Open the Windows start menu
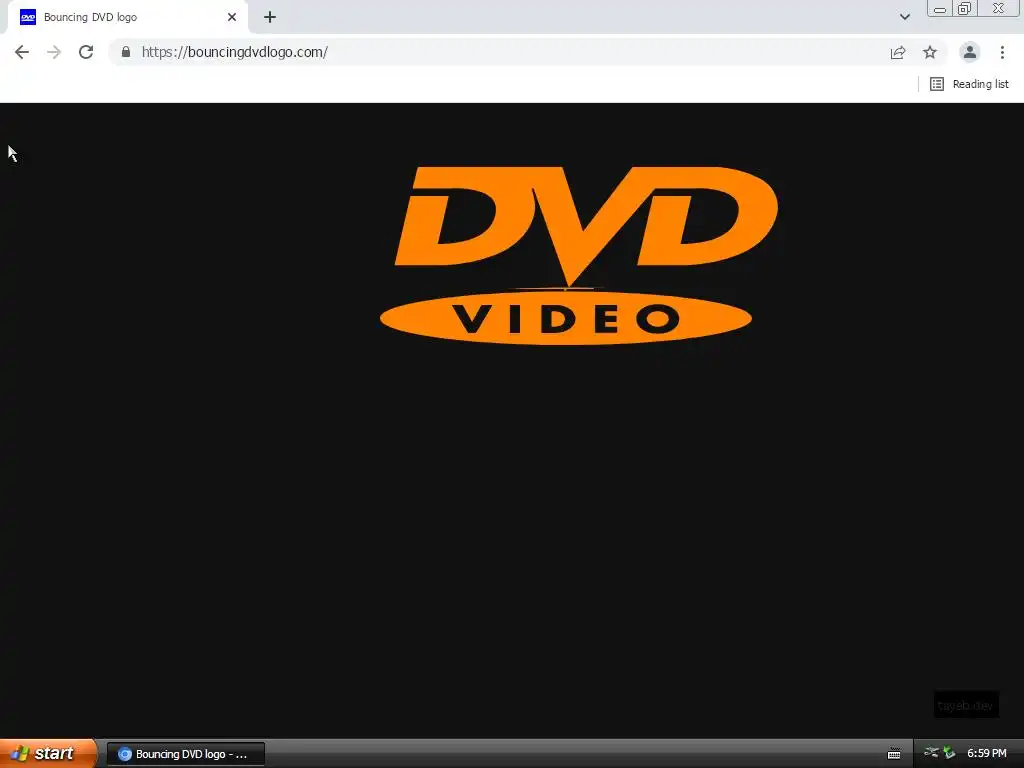 [x=47, y=753]
